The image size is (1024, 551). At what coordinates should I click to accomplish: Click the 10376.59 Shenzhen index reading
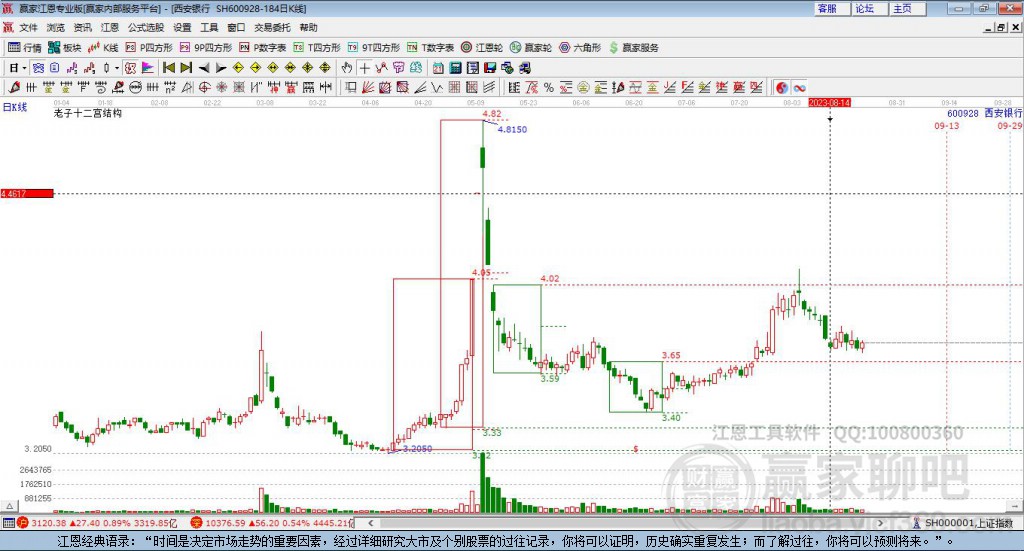pyautogui.click(x=225, y=523)
